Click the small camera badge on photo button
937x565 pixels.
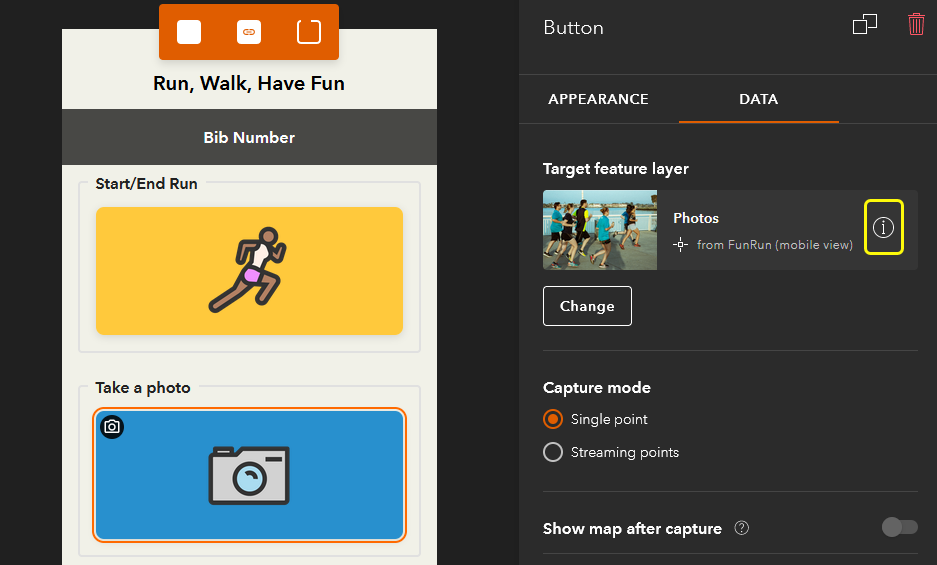(112, 427)
